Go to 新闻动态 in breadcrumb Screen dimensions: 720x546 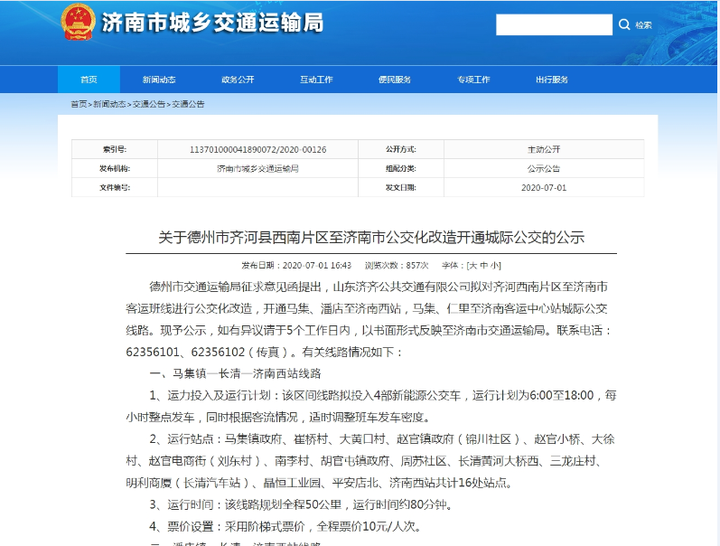tap(109, 104)
